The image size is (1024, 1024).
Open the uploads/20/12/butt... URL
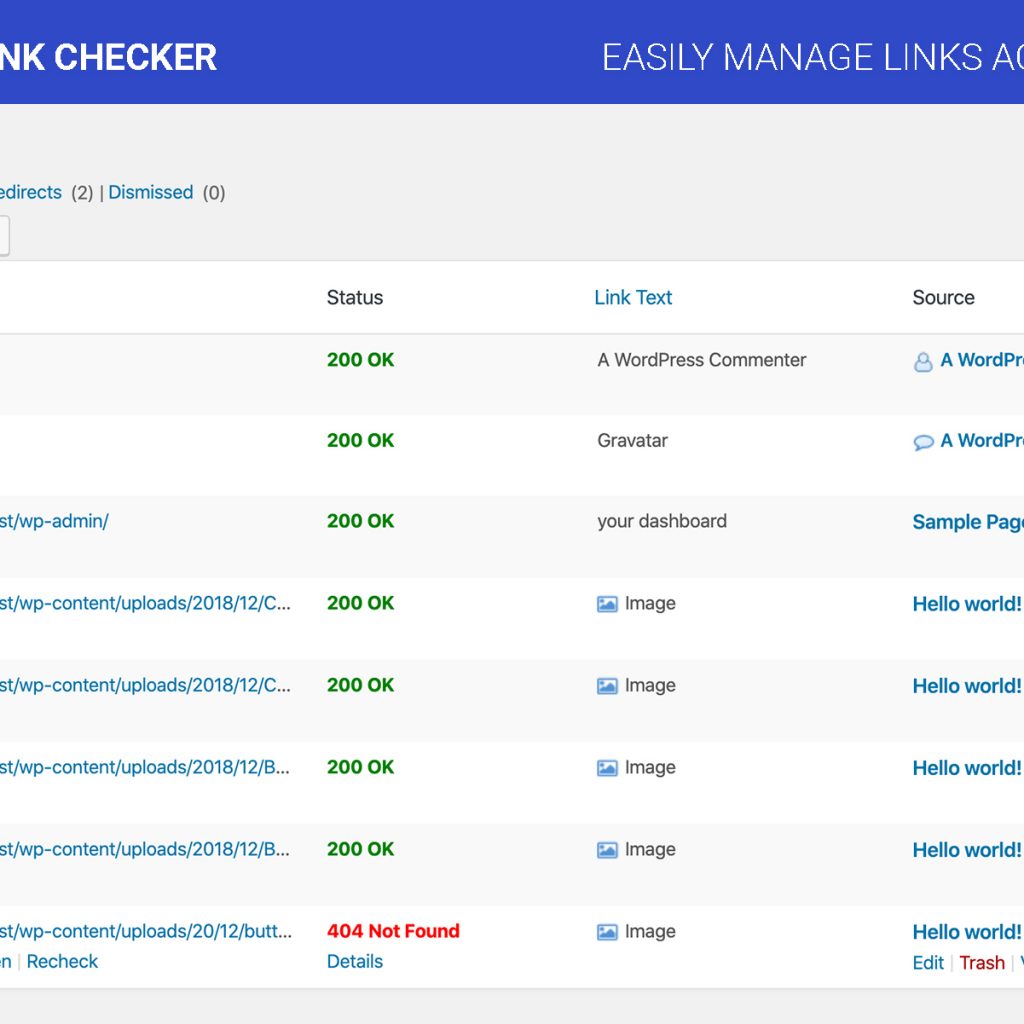[145, 931]
